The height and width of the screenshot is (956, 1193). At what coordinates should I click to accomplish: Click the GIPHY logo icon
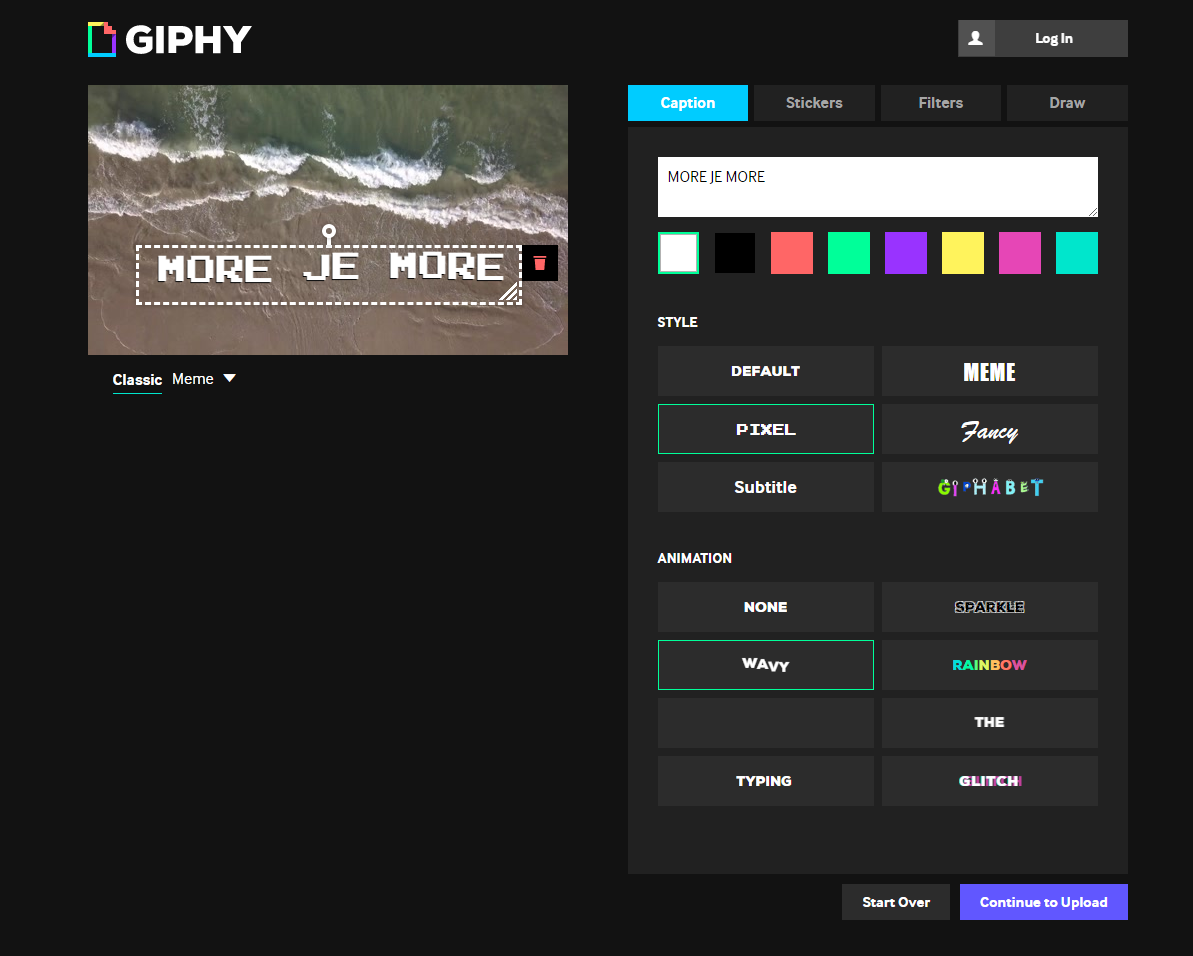point(102,40)
